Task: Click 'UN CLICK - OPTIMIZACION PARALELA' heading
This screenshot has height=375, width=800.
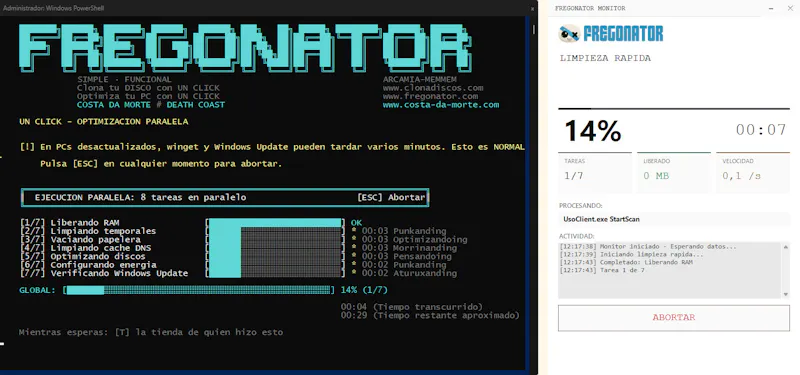Action: coord(104,121)
